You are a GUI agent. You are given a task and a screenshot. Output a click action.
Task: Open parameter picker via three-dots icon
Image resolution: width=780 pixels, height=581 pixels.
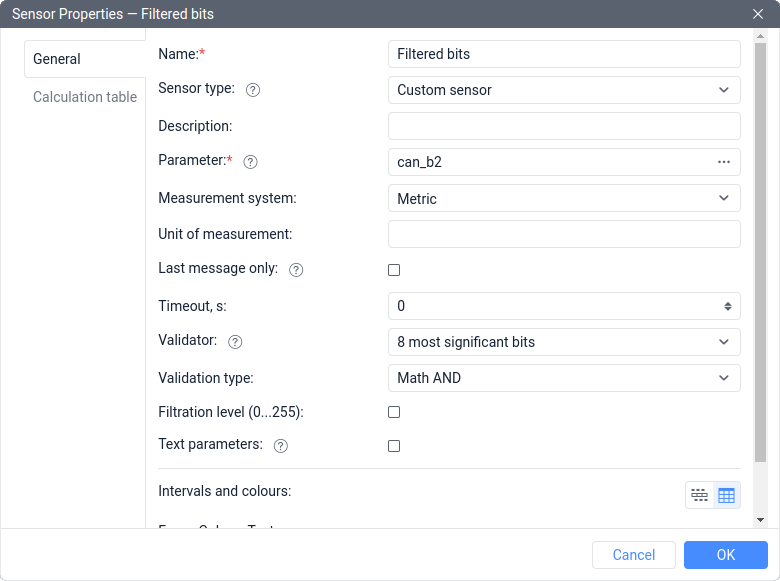tap(724, 162)
